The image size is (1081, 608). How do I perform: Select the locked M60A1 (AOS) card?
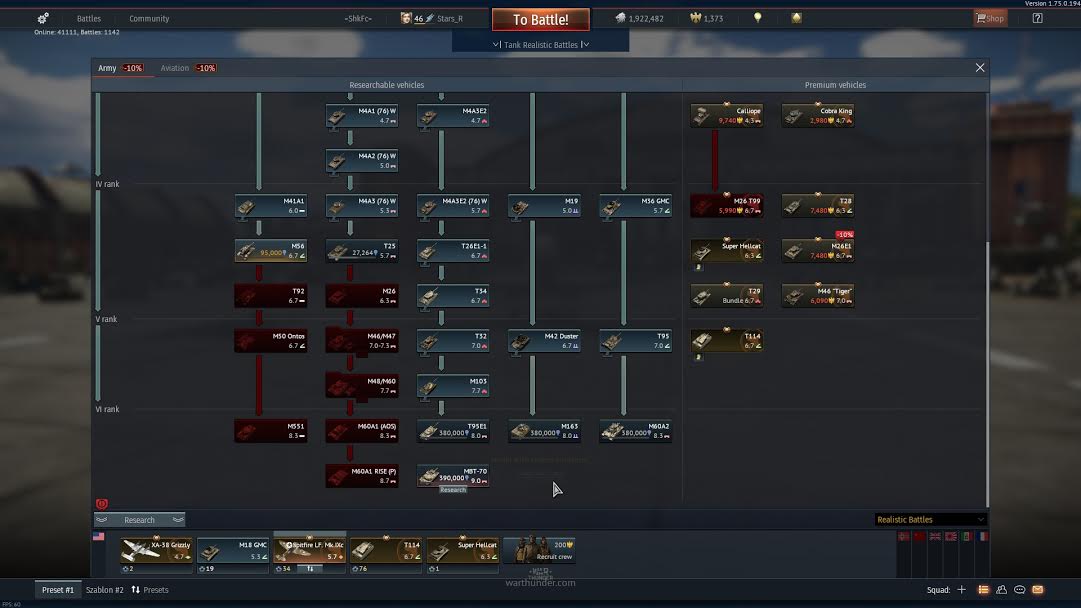coord(361,431)
